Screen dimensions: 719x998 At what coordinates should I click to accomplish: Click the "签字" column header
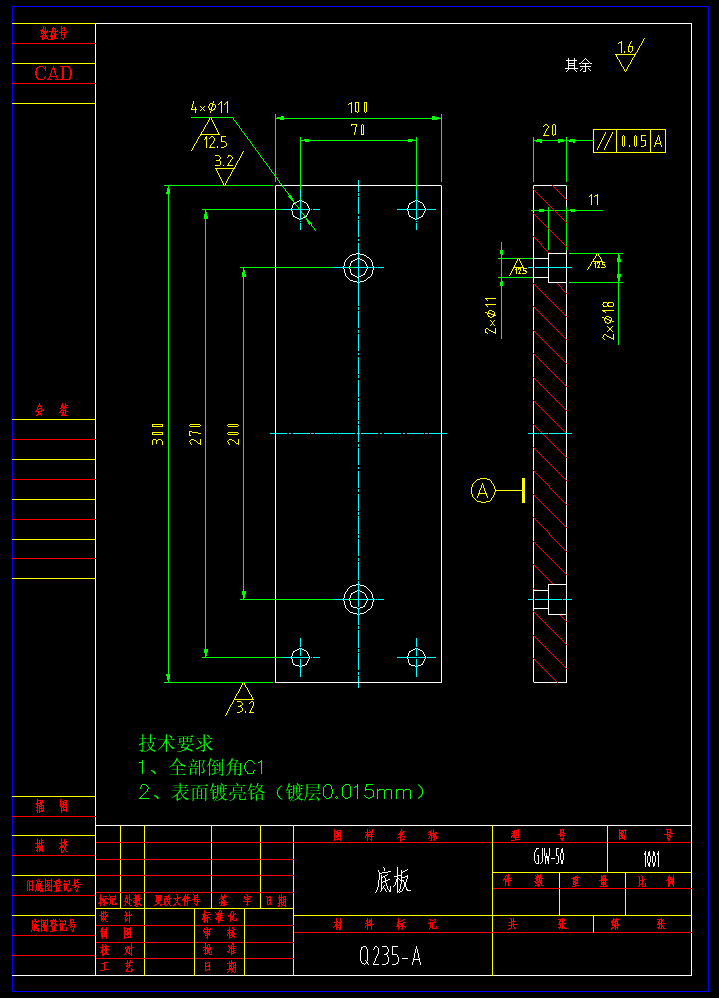235,900
